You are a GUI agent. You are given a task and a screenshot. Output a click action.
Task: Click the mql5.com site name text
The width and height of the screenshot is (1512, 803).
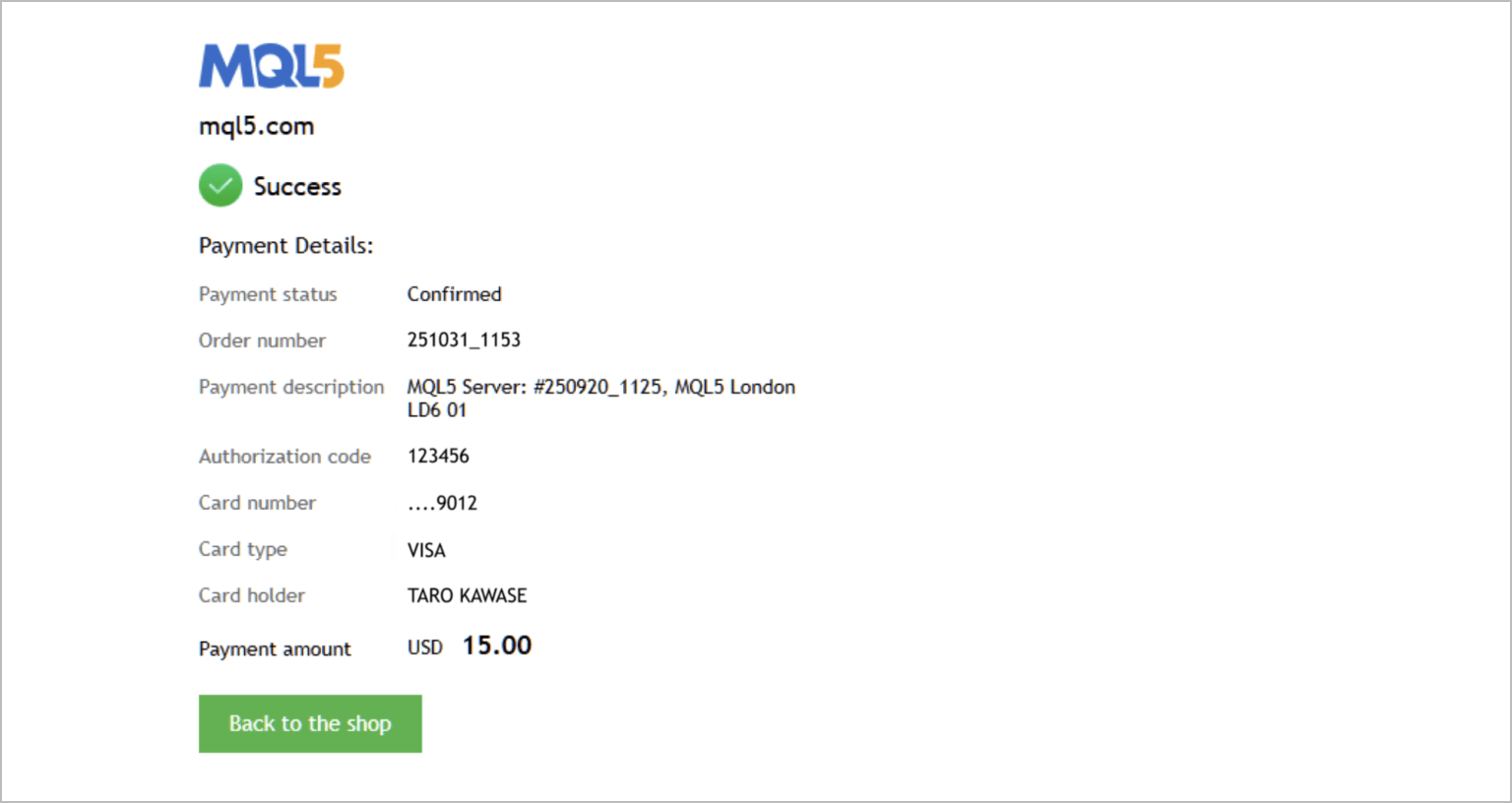256,126
